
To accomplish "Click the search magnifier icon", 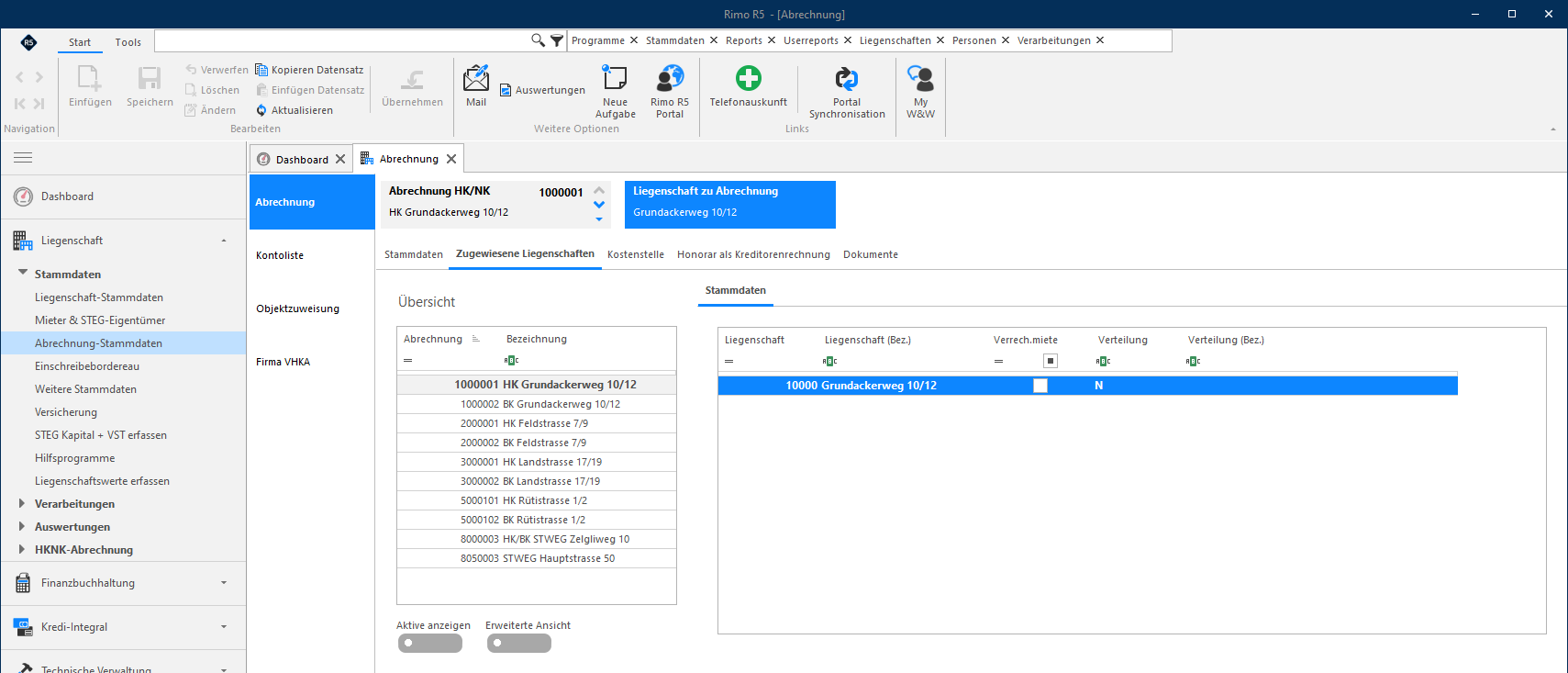I will pos(538,40).
